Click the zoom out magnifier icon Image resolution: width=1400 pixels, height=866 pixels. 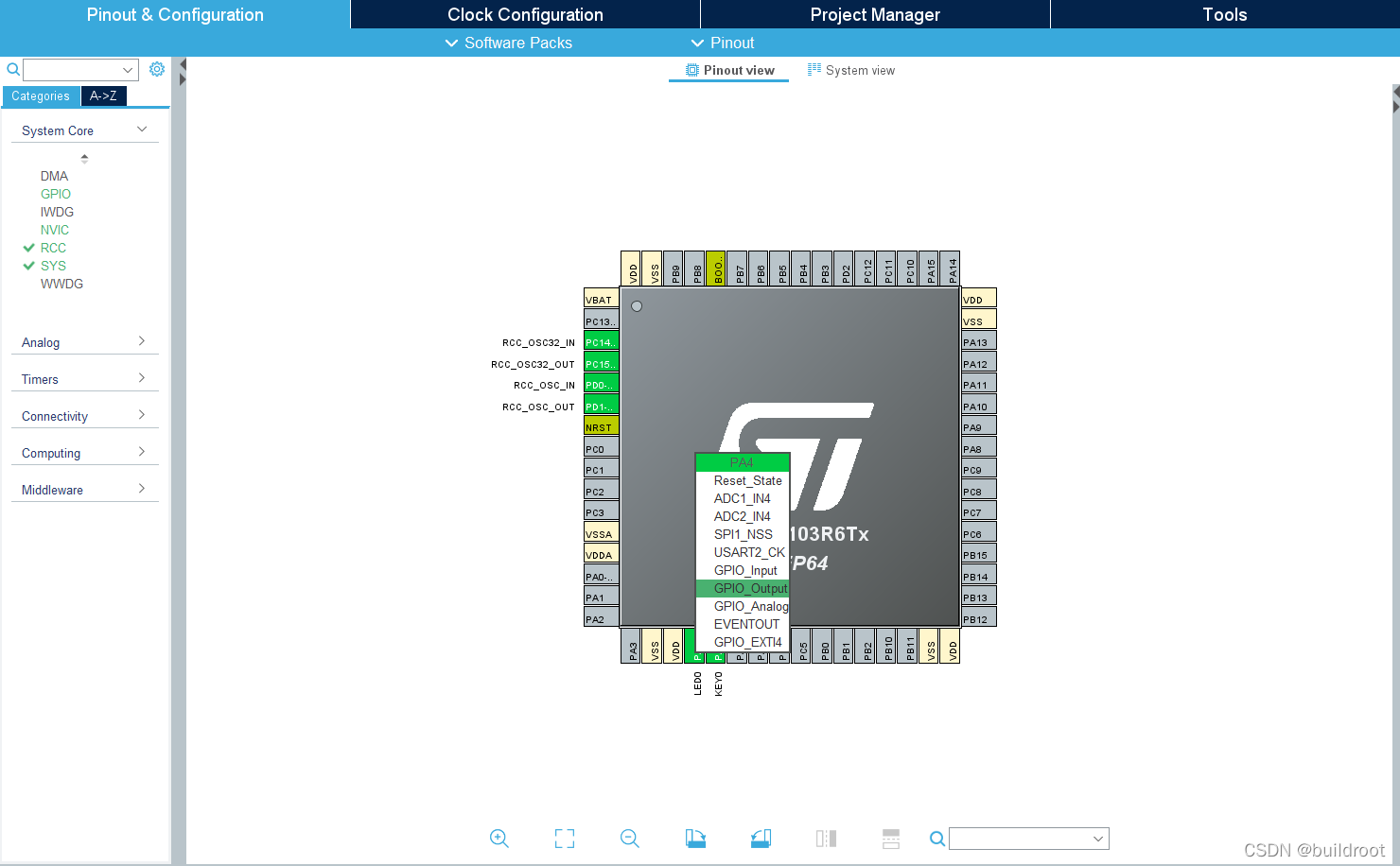(630, 839)
